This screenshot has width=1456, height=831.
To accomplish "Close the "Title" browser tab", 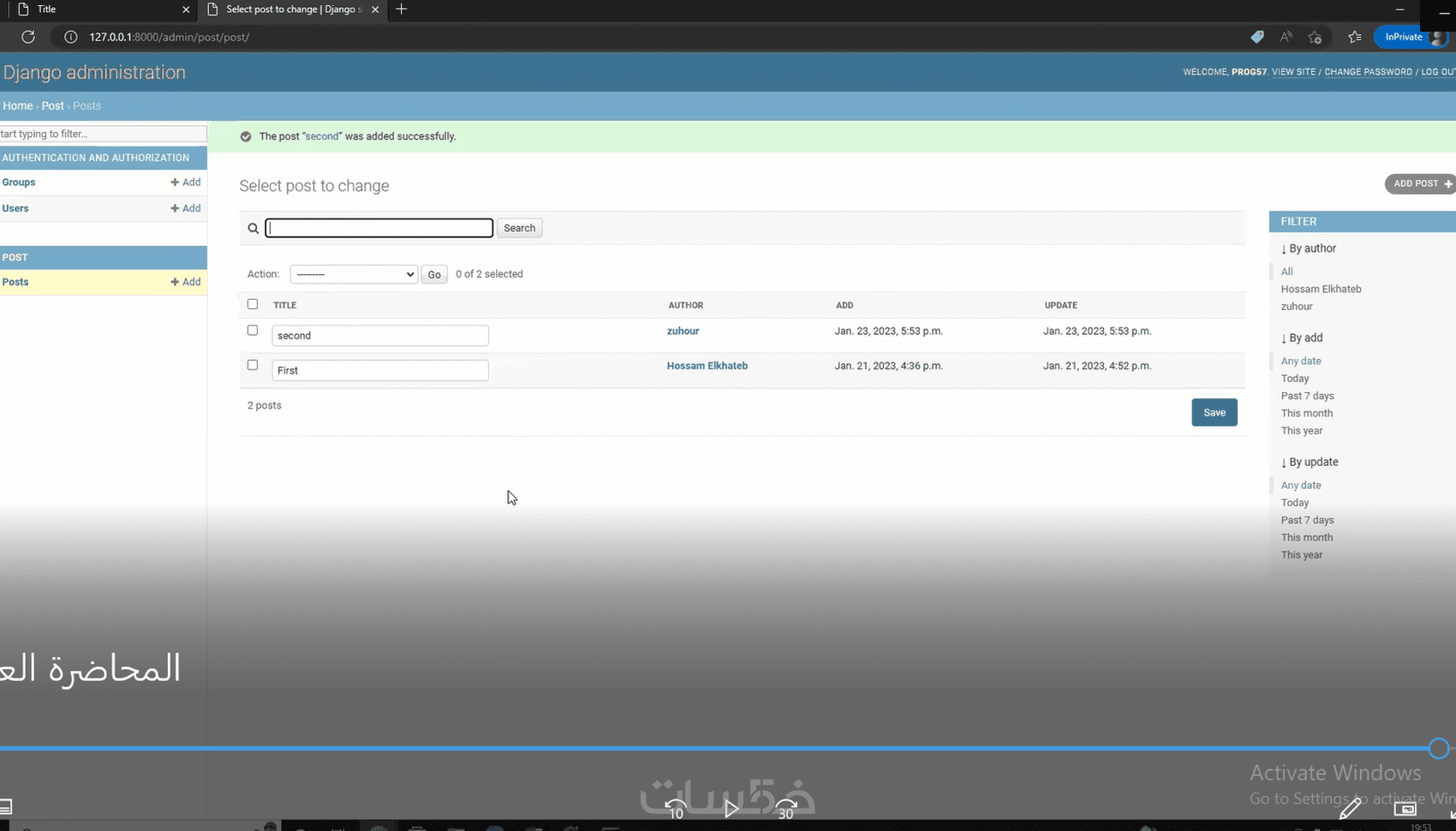I will 186,9.
